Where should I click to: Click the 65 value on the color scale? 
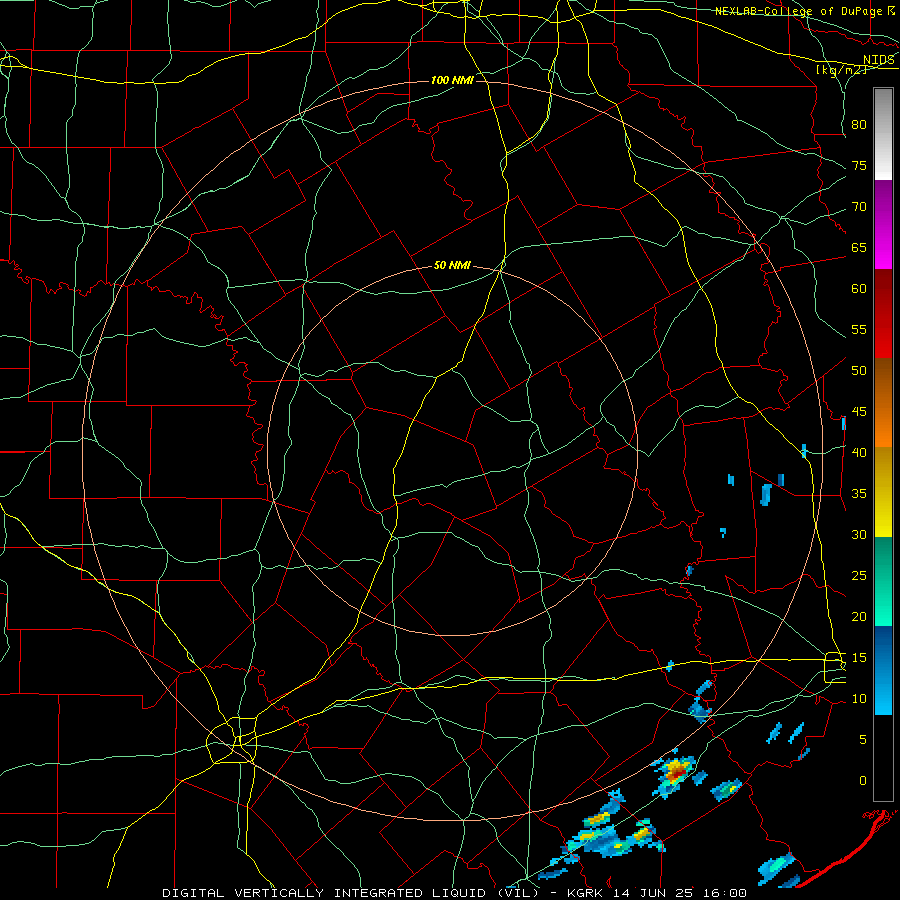pyautogui.click(x=859, y=247)
